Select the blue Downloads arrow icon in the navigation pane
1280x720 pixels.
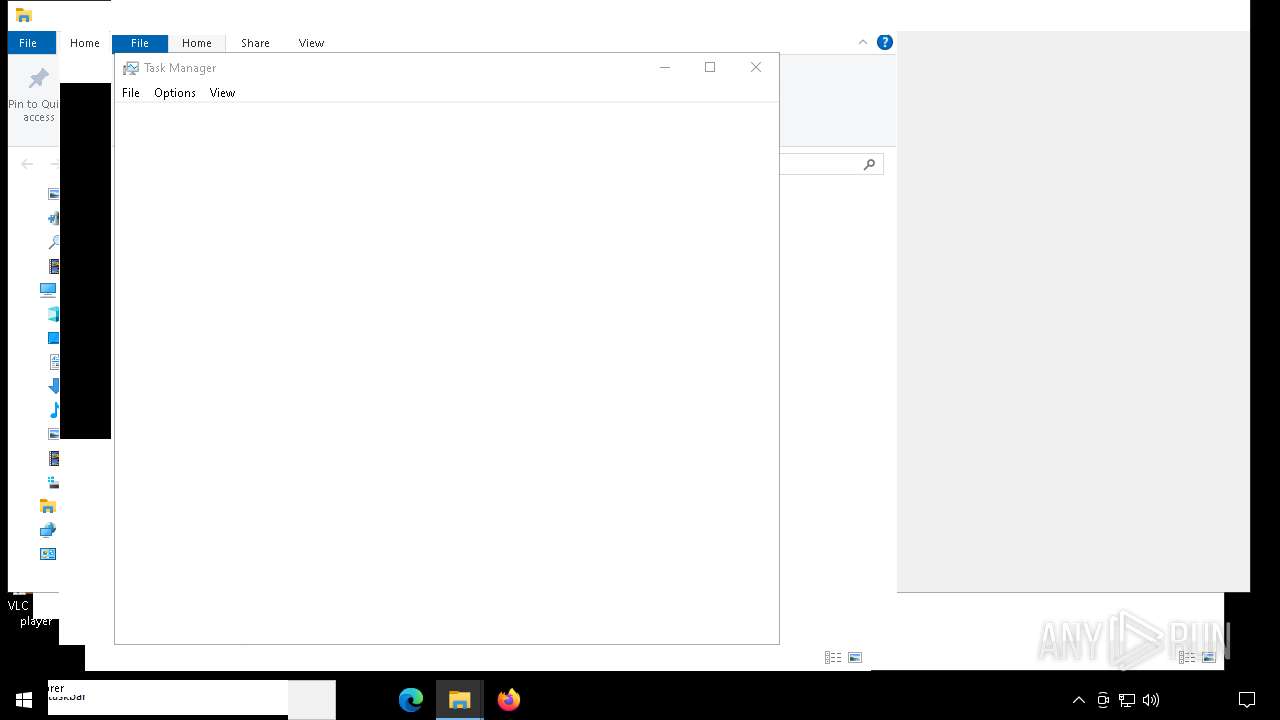pos(54,386)
